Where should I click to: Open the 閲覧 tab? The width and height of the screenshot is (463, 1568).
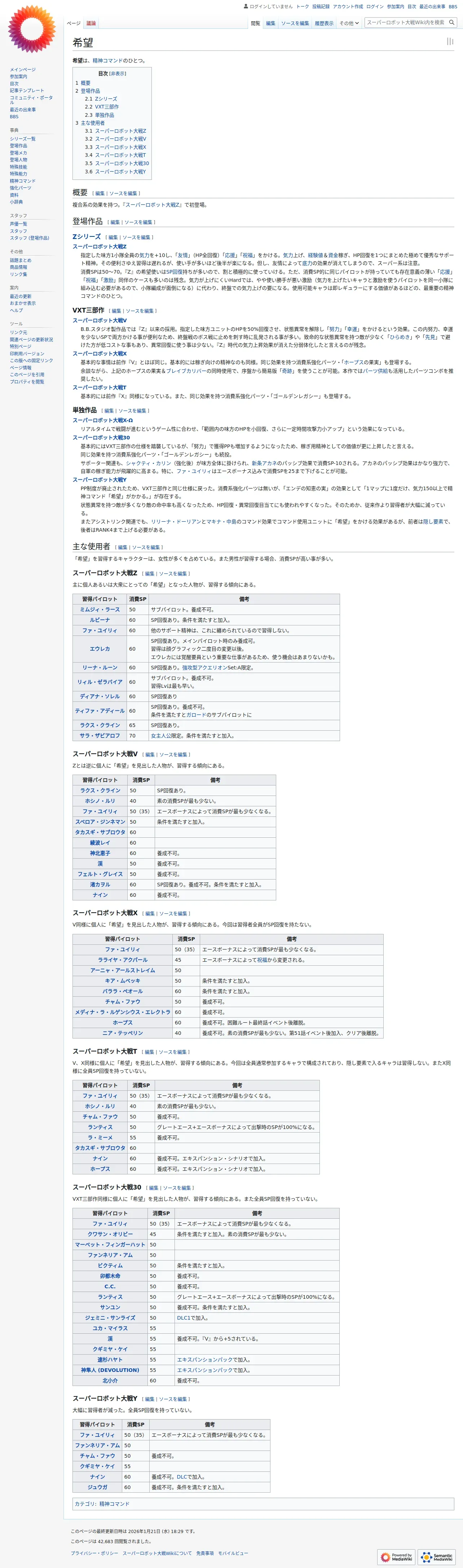point(255,23)
